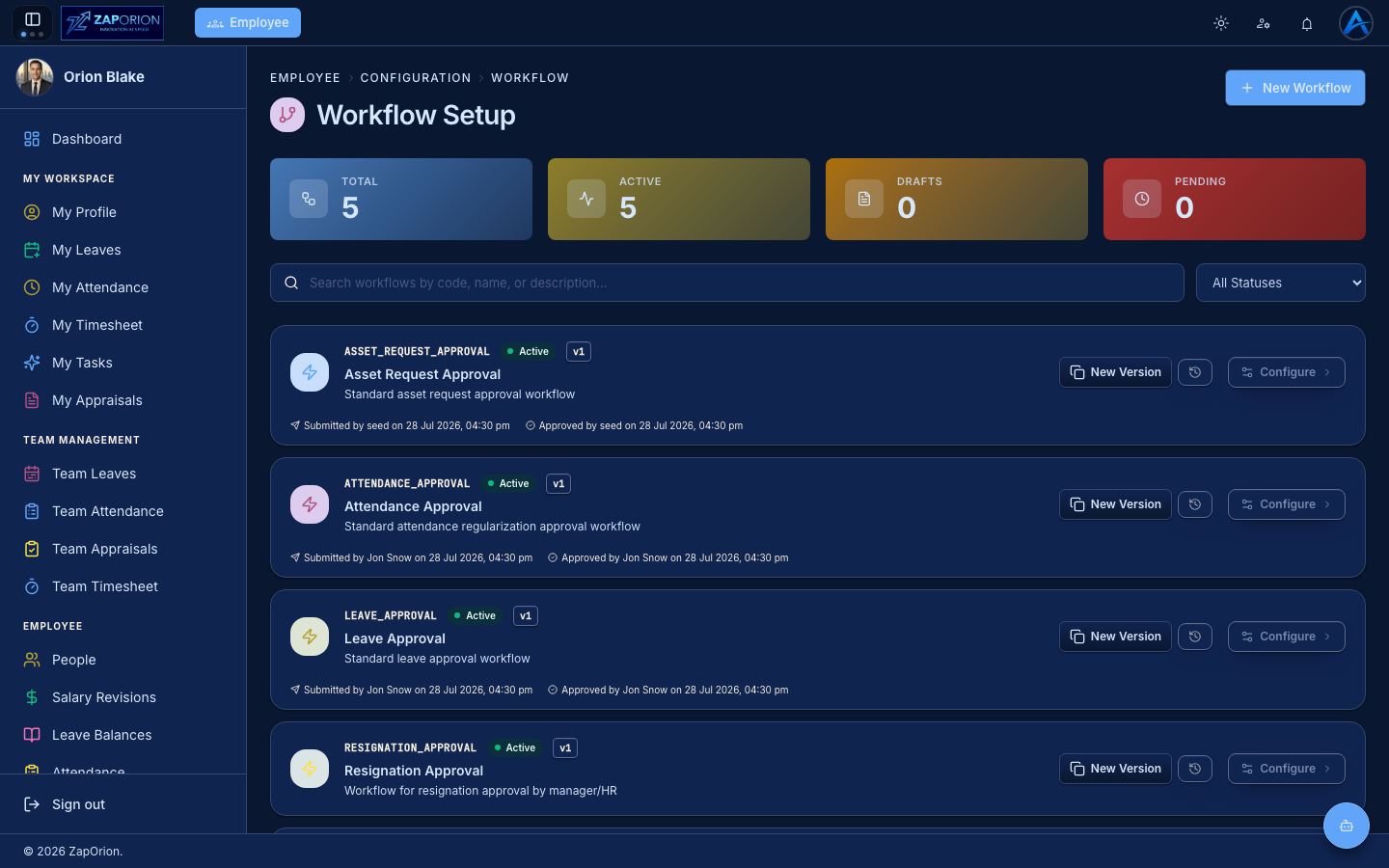The height and width of the screenshot is (868, 1389).
Task: Click the Dashboard grid icon
Action: click(32, 139)
